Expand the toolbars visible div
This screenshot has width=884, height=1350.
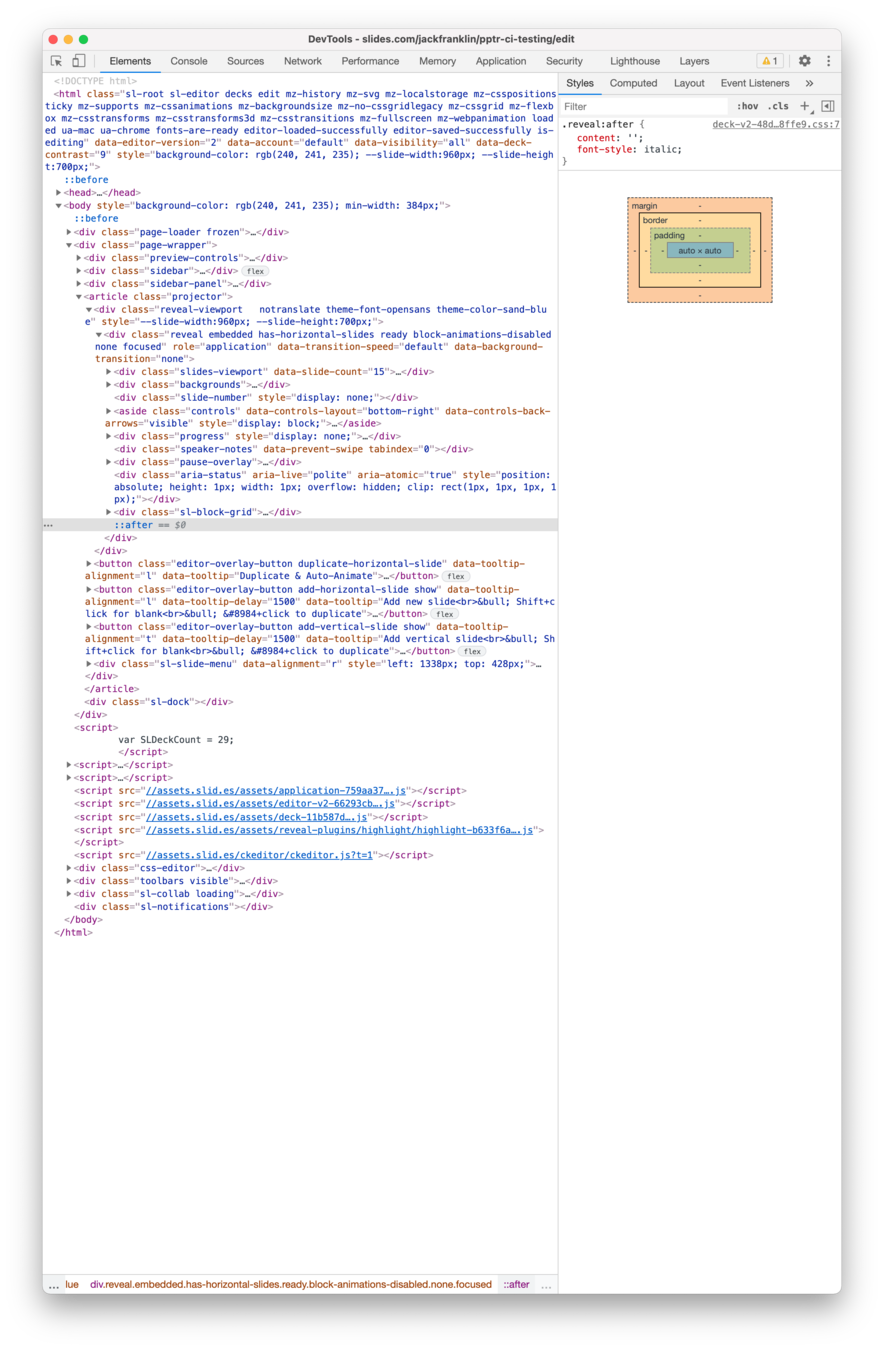(x=69, y=881)
